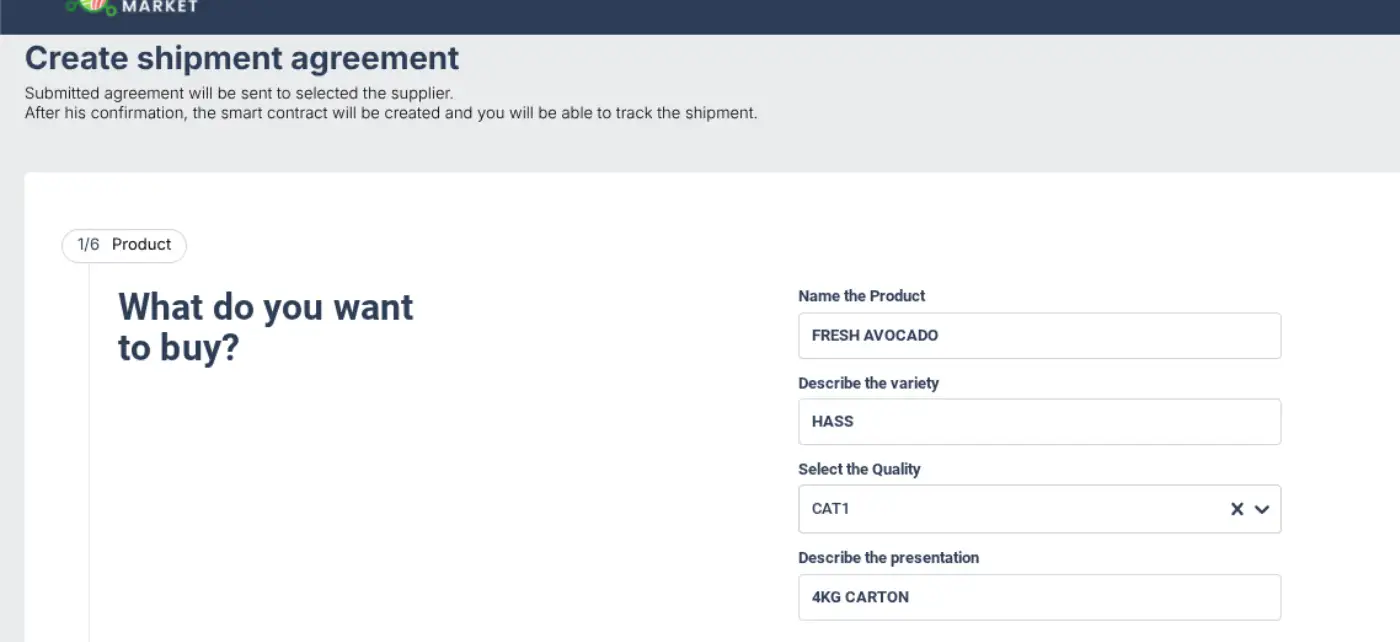The width and height of the screenshot is (1400, 642).
Task: Click the word "Product" in the step indicator
Action: pyautogui.click(x=141, y=245)
